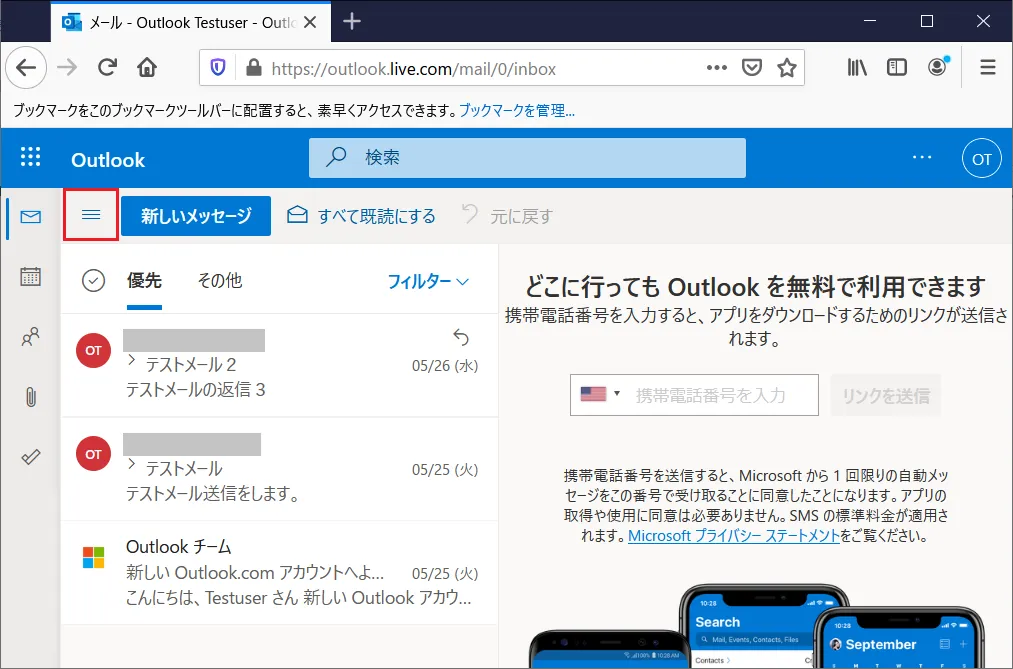The image size is (1013, 669).
Task: Save page to Pocket
Action: tap(751, 68)
